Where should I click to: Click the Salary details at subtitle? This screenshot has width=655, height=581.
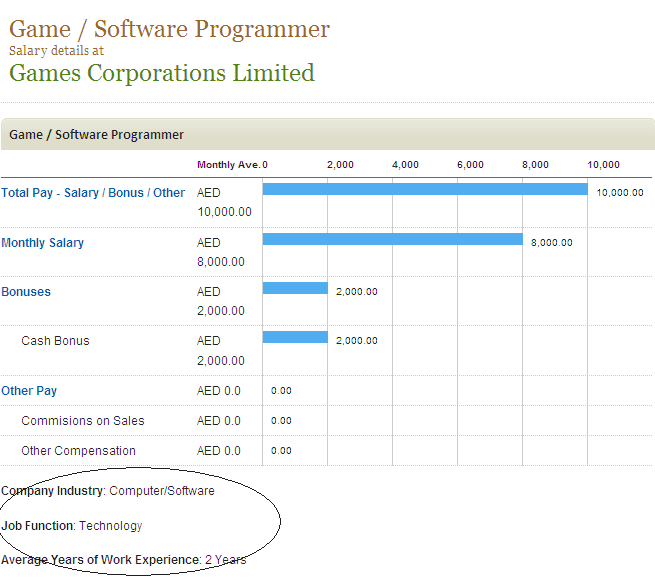pos(56,51)
